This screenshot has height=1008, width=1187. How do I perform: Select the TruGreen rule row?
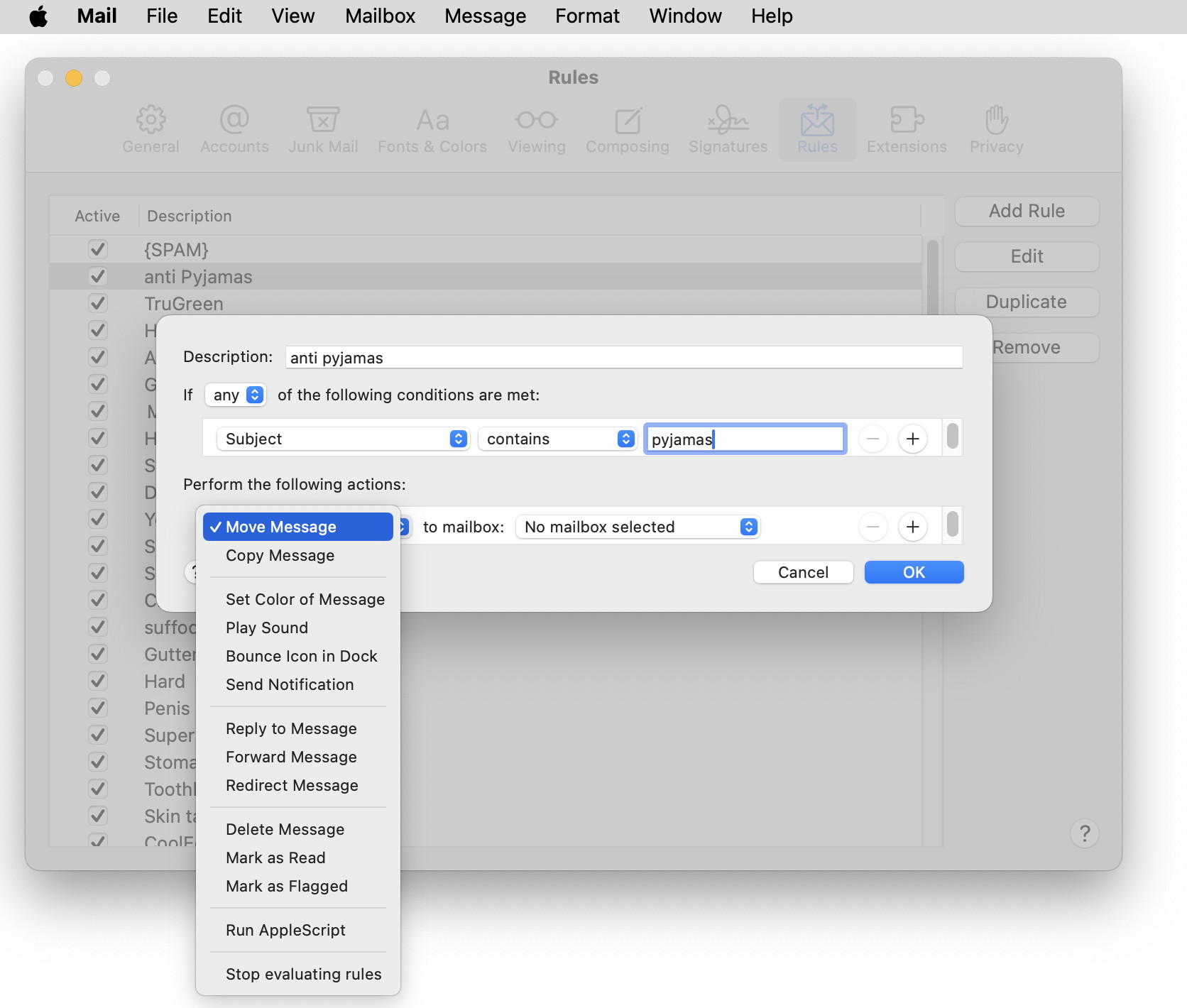pyautogui.click(x=486, y=303)
